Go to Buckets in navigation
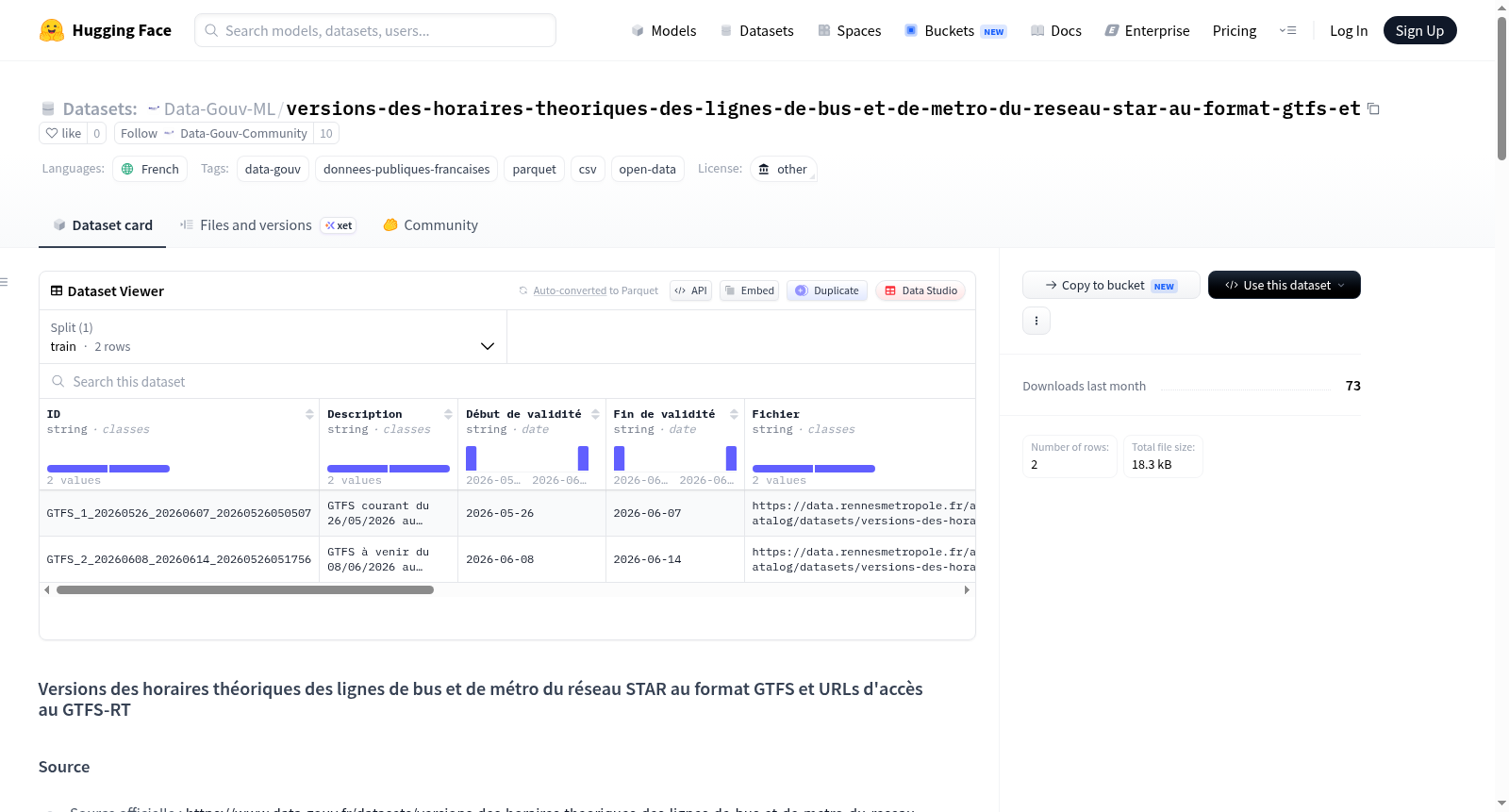 [x=955, y=30]
